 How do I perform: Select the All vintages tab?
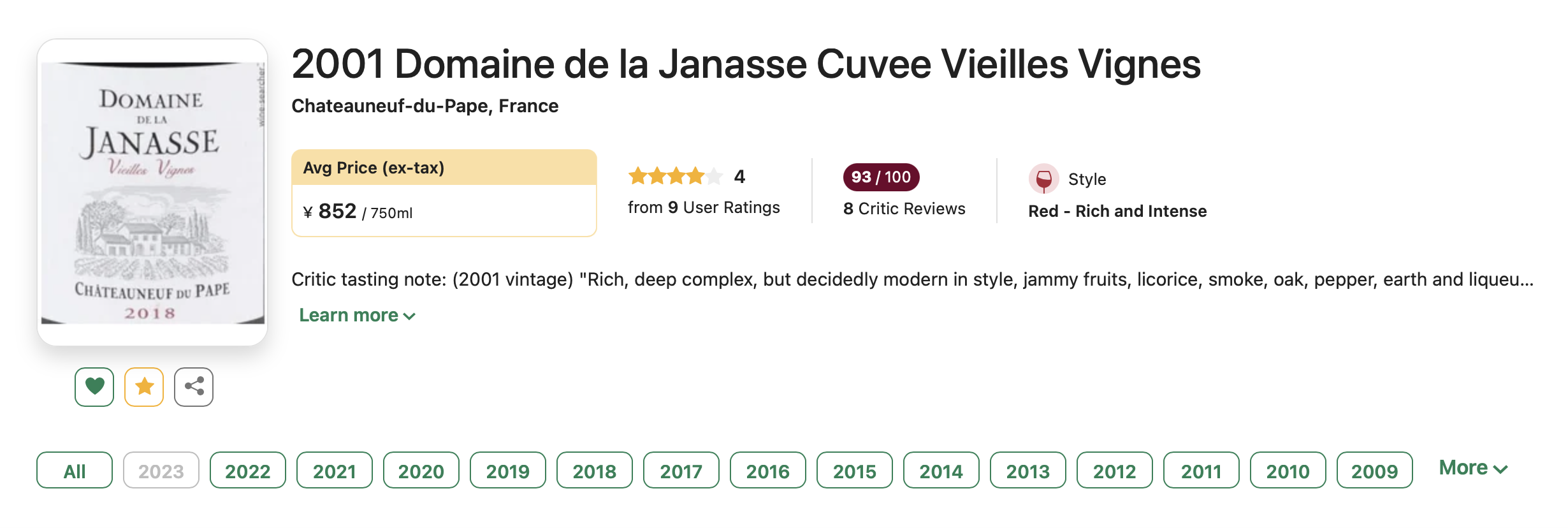(75, 471)
